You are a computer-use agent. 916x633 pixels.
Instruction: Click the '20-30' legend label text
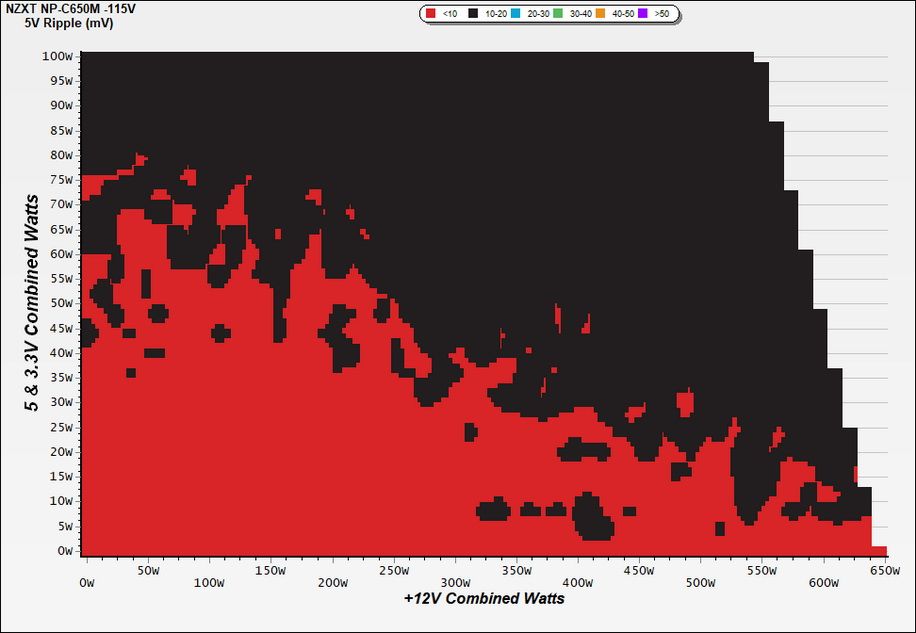pyautogui.click(x=538, y=14)
